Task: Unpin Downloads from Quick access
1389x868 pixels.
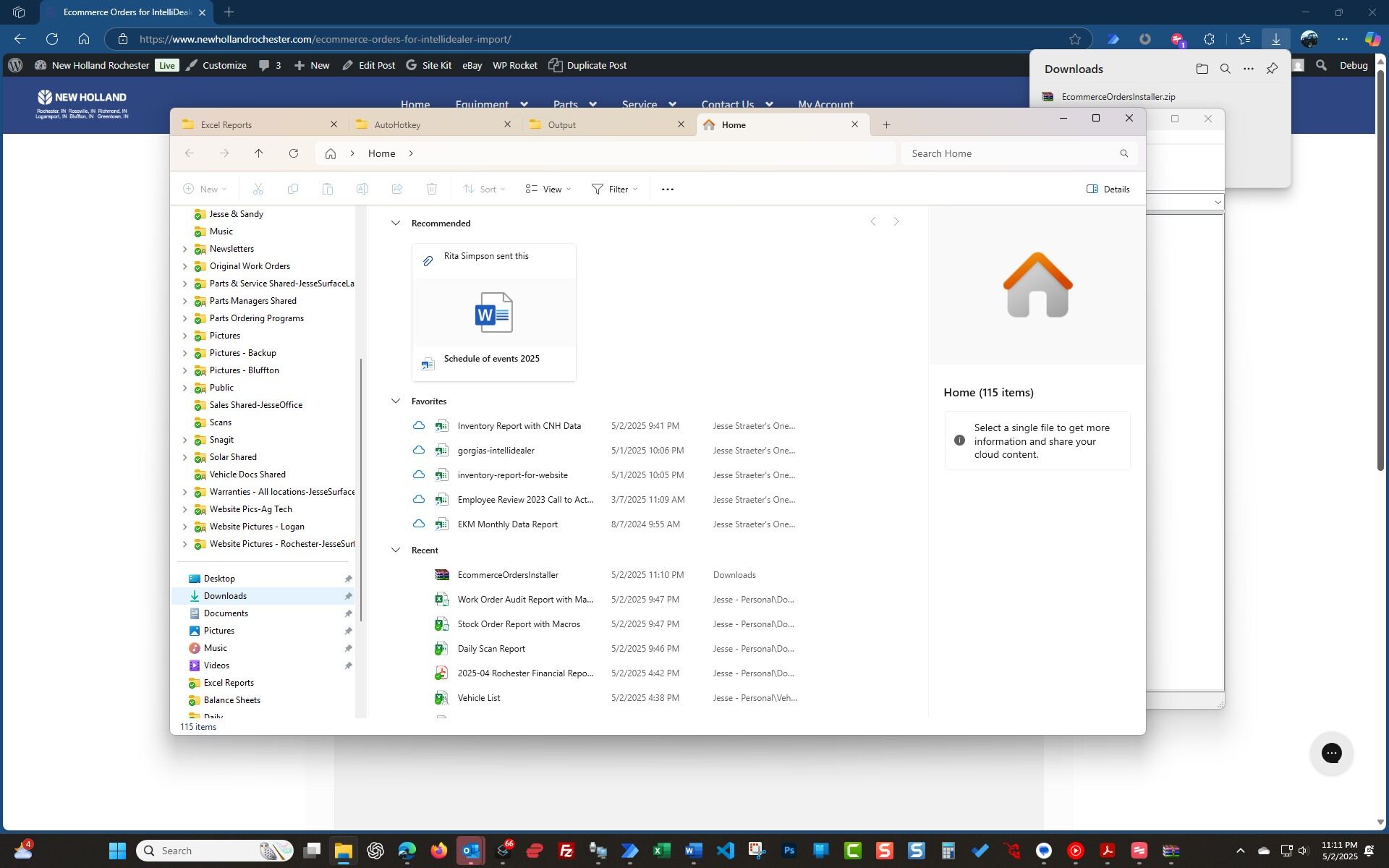Action: tap(348, 596)
